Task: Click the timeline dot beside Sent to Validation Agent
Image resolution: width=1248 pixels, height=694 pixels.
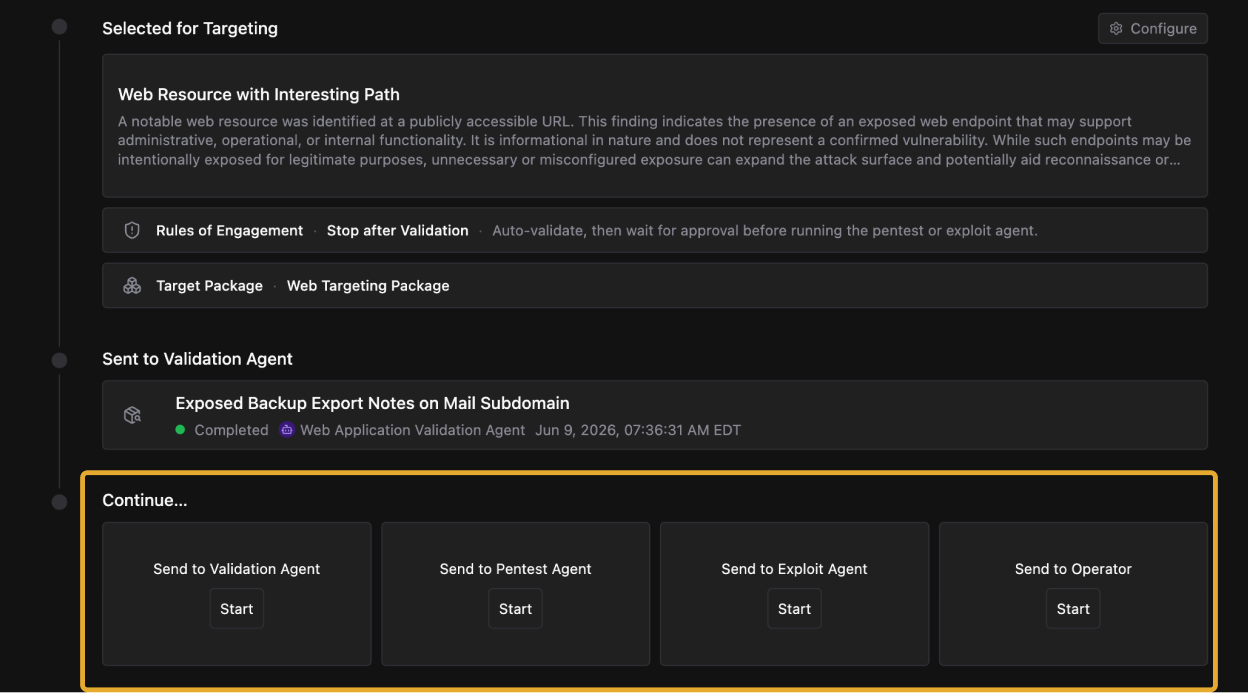Action: tap(59, 360)
